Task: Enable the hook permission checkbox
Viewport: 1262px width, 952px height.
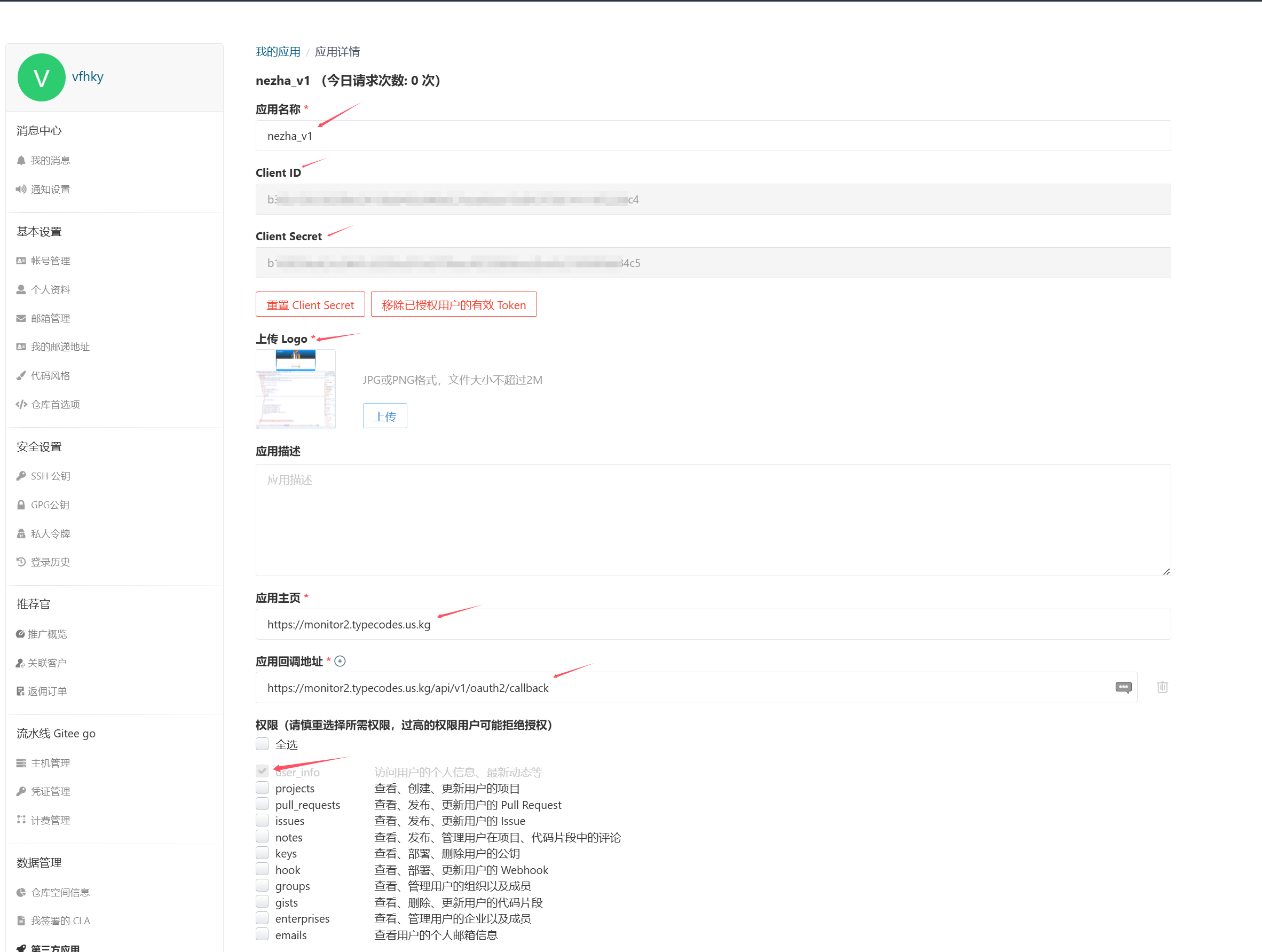Action: click(263, 870)
